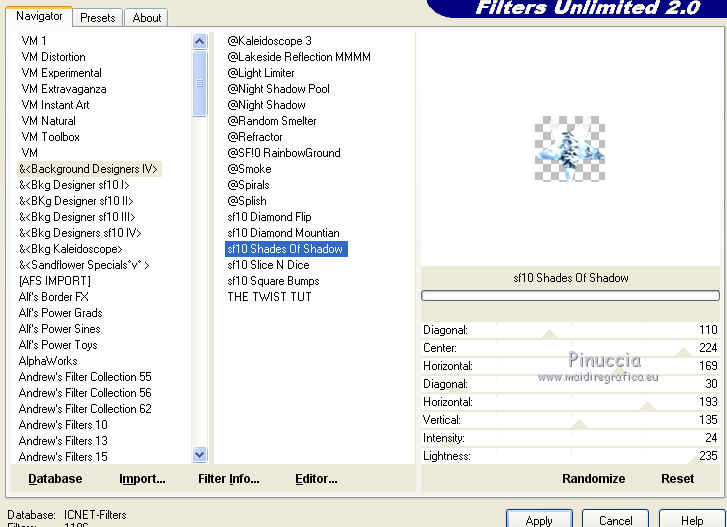Select [AFS IMPORT] category
Image resolution: width=727 pixels, height=527 pixels.
(x=54, y=281)
